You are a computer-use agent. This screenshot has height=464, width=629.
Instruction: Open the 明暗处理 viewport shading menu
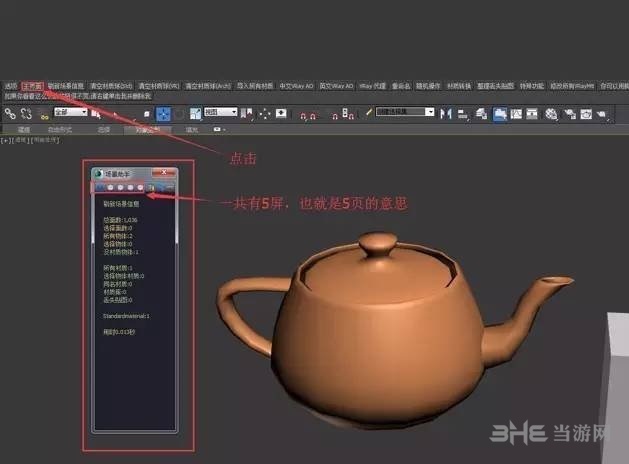pos(45,140)
